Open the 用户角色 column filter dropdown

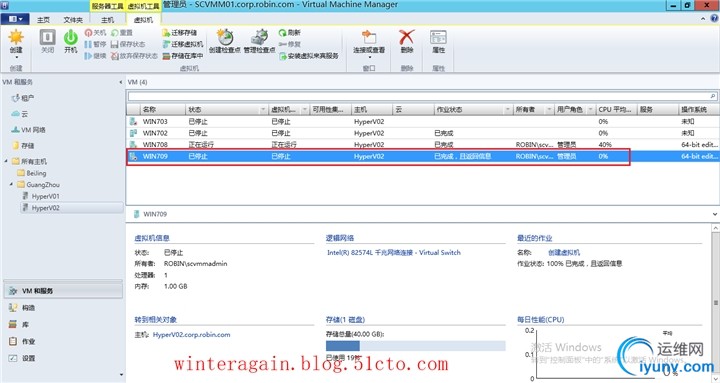click(x=590, y=110)
